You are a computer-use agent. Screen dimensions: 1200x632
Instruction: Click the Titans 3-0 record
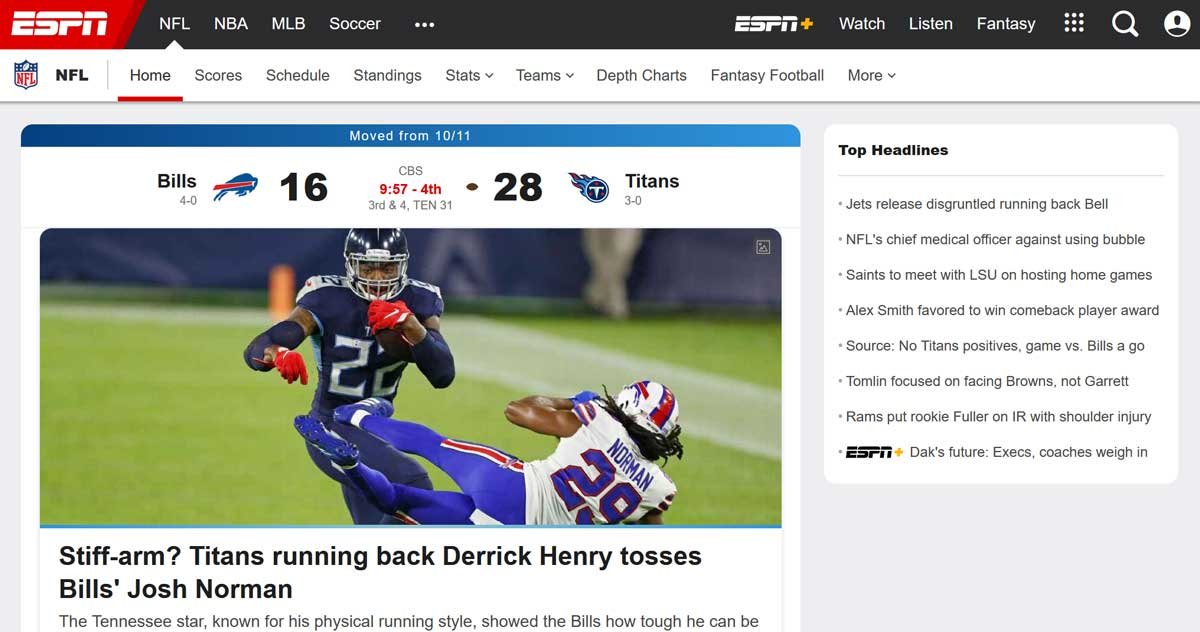[633, 201]
